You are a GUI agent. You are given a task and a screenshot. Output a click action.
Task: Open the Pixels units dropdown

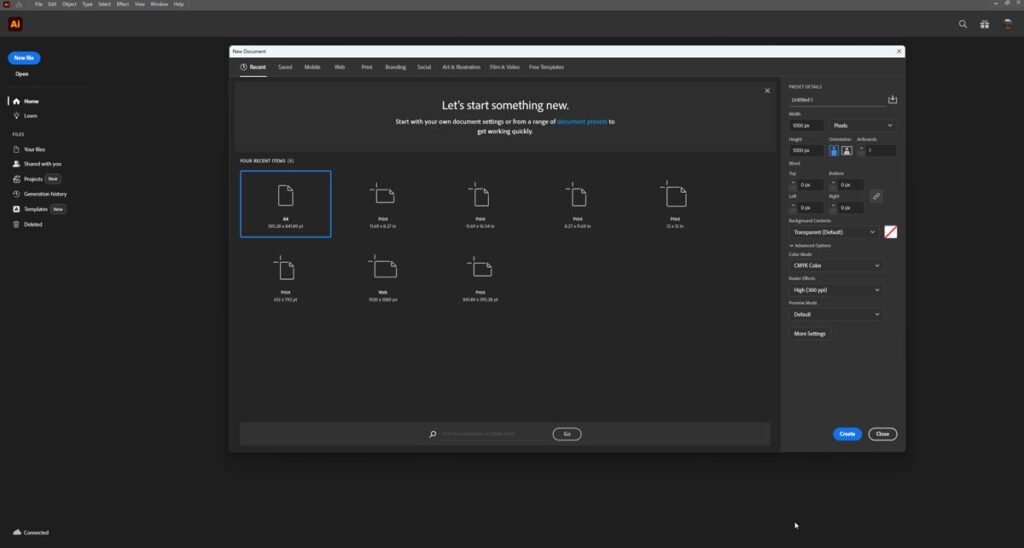pos(862,126)
